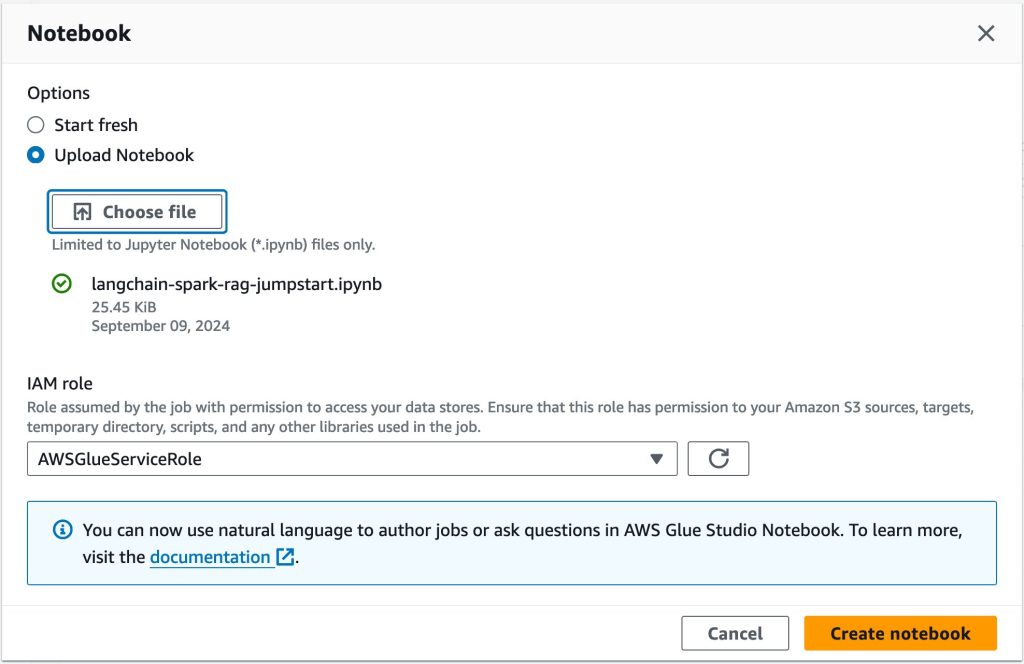Click the IAM role label

(x=60, y=383)
